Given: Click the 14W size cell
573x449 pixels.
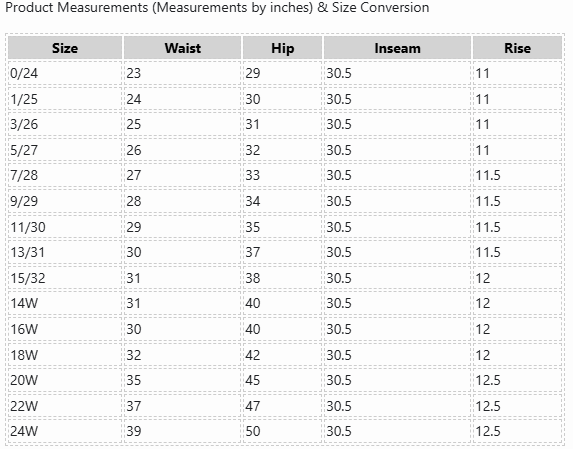Looking at the screenshot, I should (x=65, y=303).
